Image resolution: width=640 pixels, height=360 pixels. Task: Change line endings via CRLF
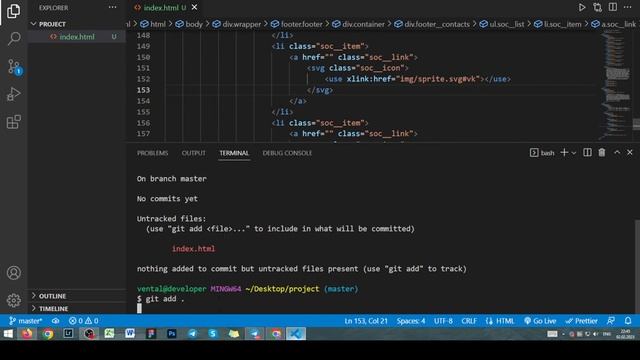469,321
